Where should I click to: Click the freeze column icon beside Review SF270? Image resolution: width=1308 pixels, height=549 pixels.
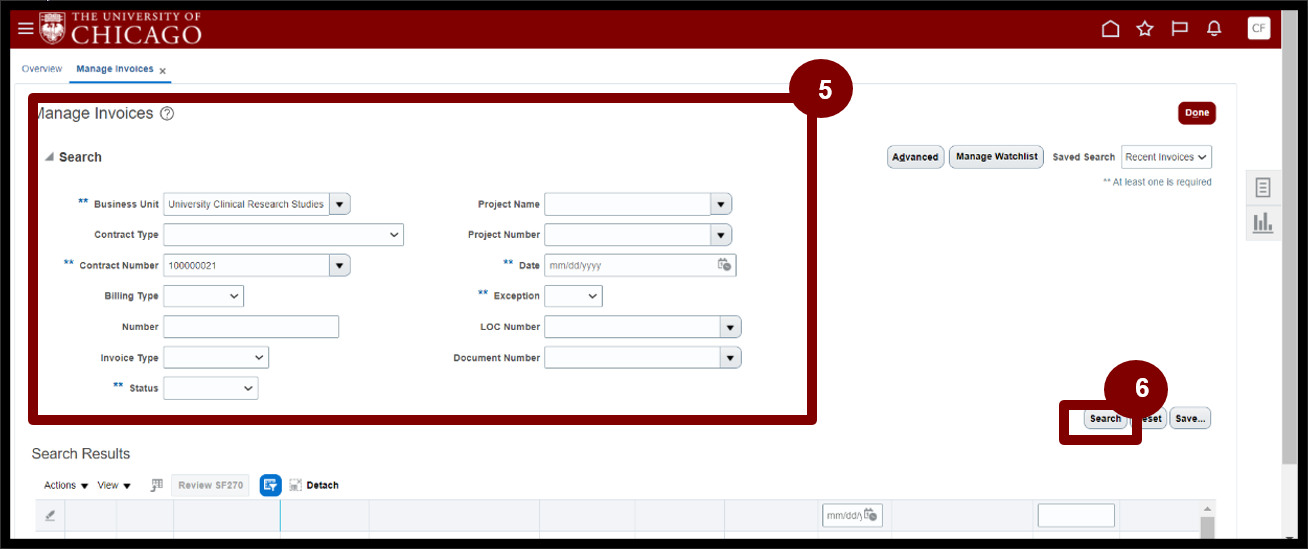(x=157, y=485)
